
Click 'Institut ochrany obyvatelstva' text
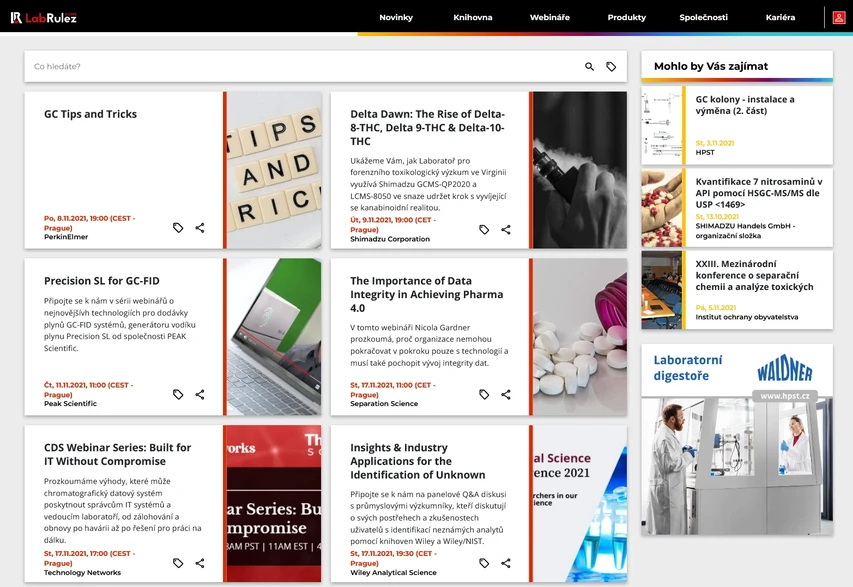[747, 317]
